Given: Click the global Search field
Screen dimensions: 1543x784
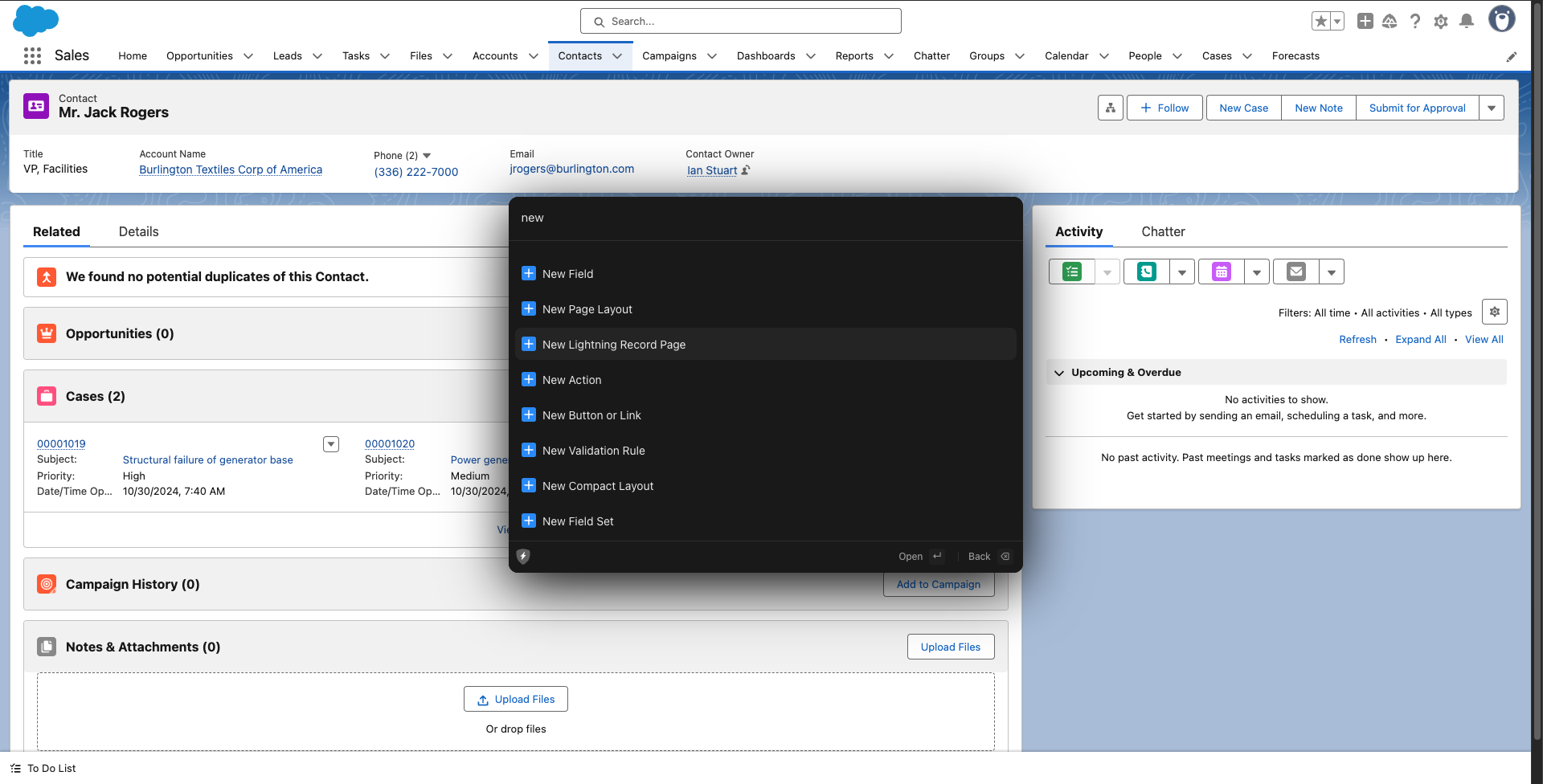Looking at the screenshot, I should [x=741, y=21].
